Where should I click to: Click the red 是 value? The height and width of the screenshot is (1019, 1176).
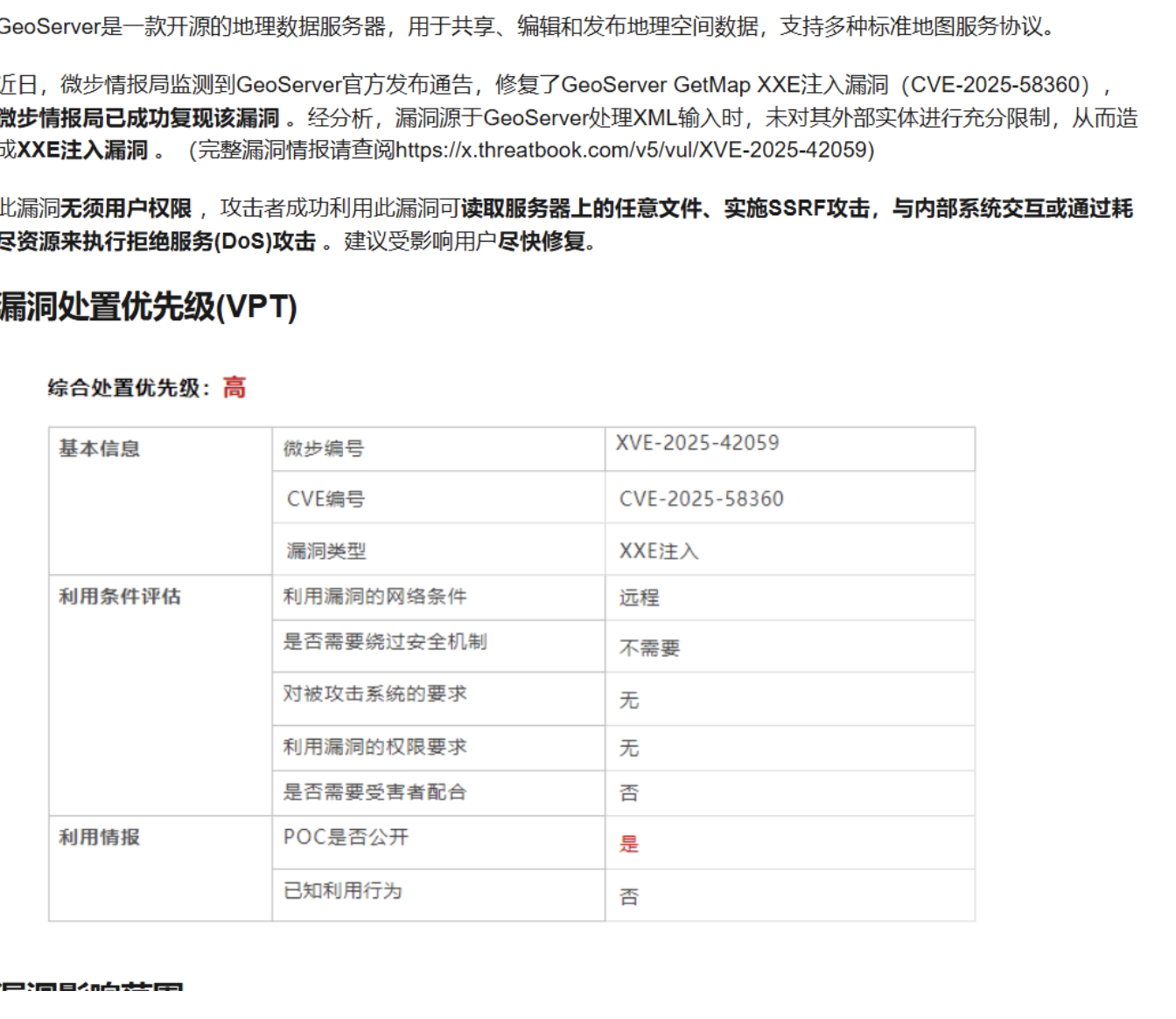(x=629, y=844)
